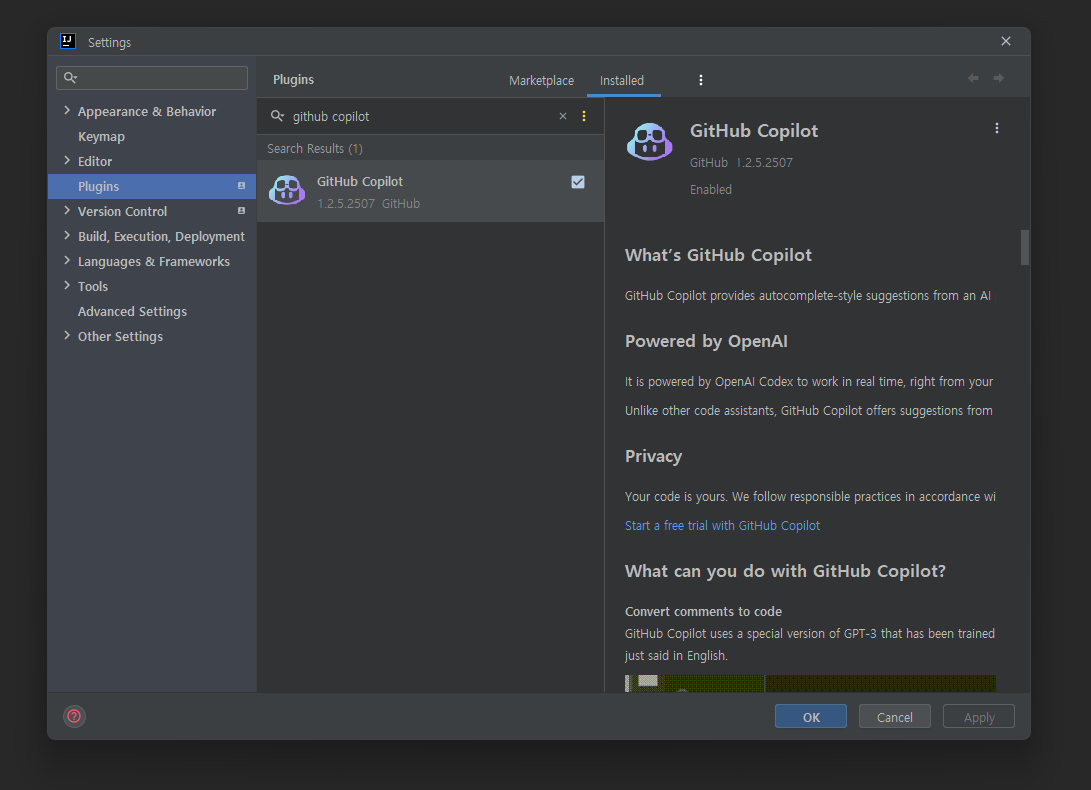
Task: Expand Build, Execution, Deployment section
Action: point(67,236)
